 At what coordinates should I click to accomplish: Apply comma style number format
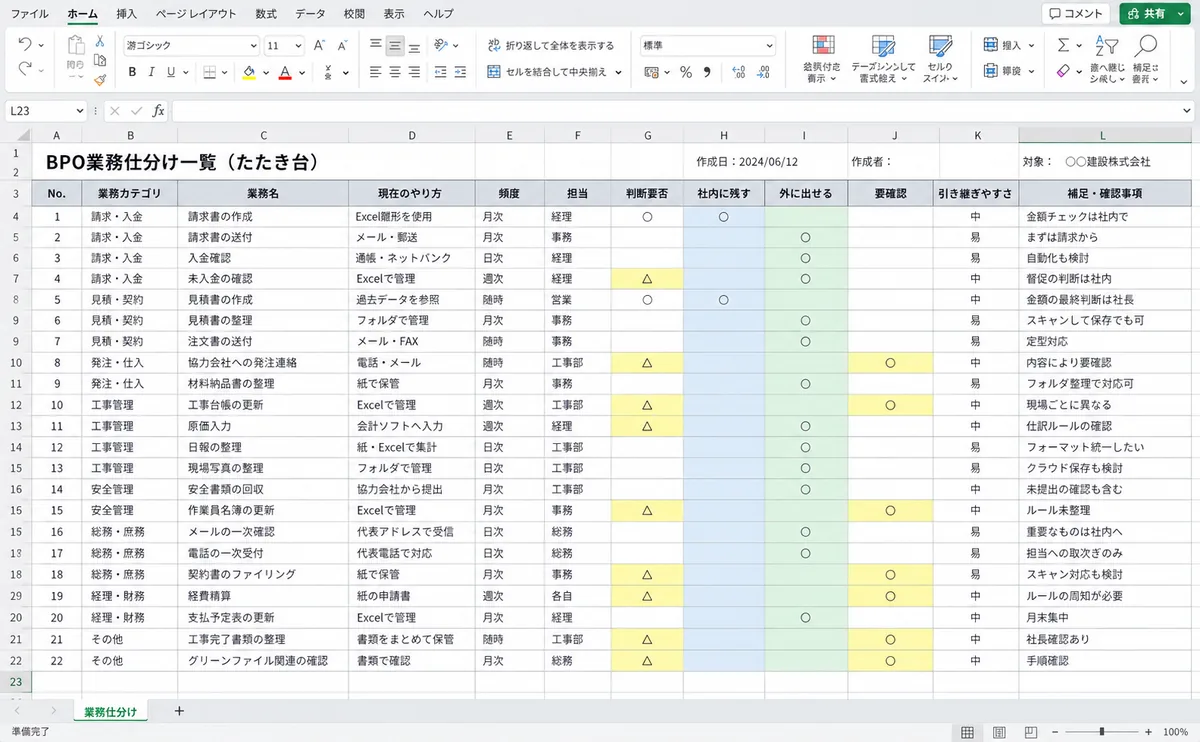707,72
